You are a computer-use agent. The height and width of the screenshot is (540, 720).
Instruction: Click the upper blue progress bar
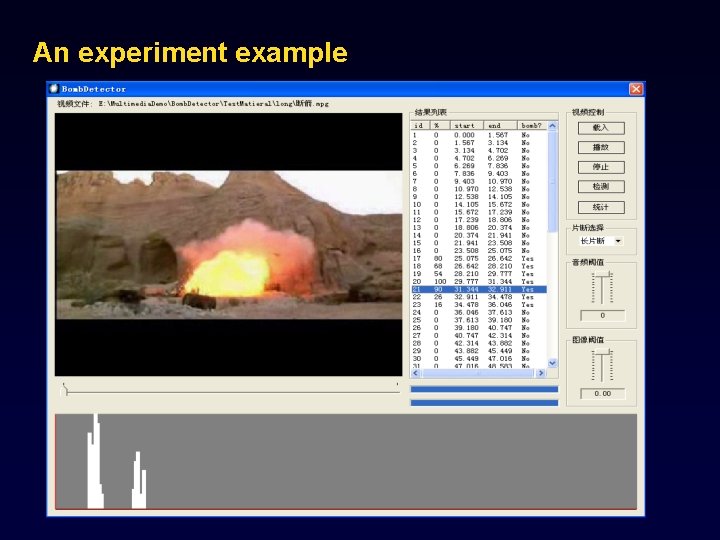pyautogui.click(x=484, y=389)
